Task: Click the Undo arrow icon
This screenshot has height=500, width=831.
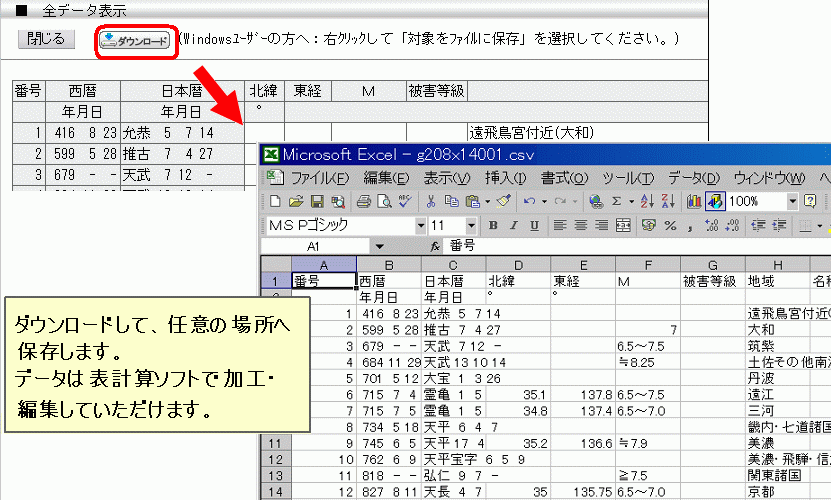Action: 529,201
